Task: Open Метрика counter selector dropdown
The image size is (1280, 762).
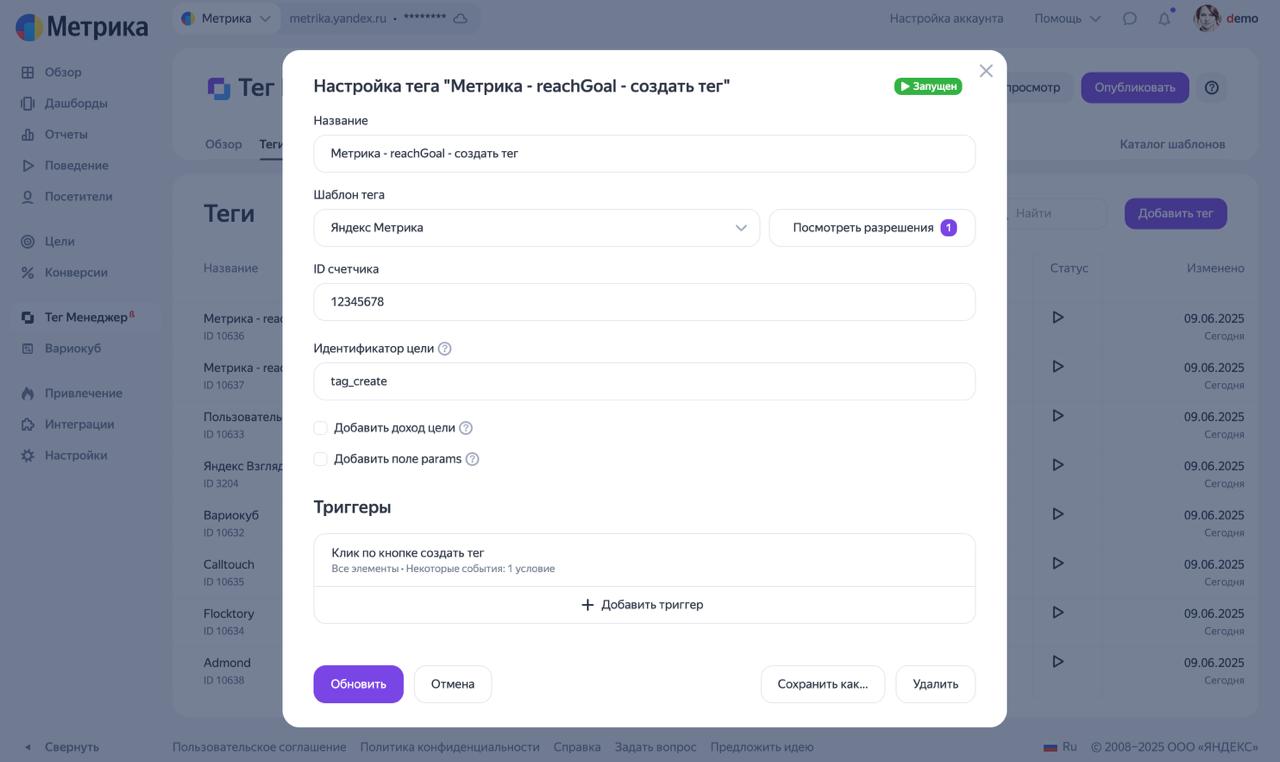Action: pos(226,18)
